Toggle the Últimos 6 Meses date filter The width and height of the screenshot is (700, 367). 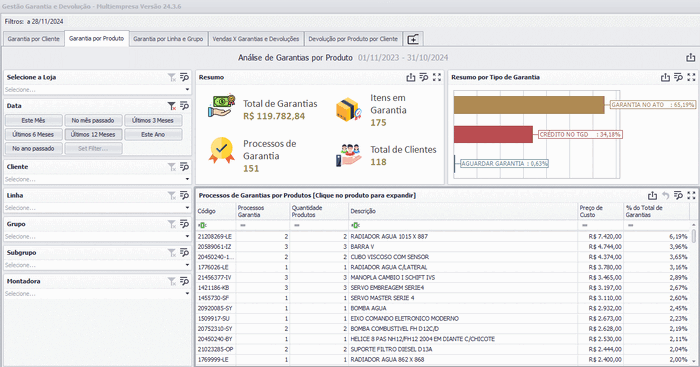33,134
